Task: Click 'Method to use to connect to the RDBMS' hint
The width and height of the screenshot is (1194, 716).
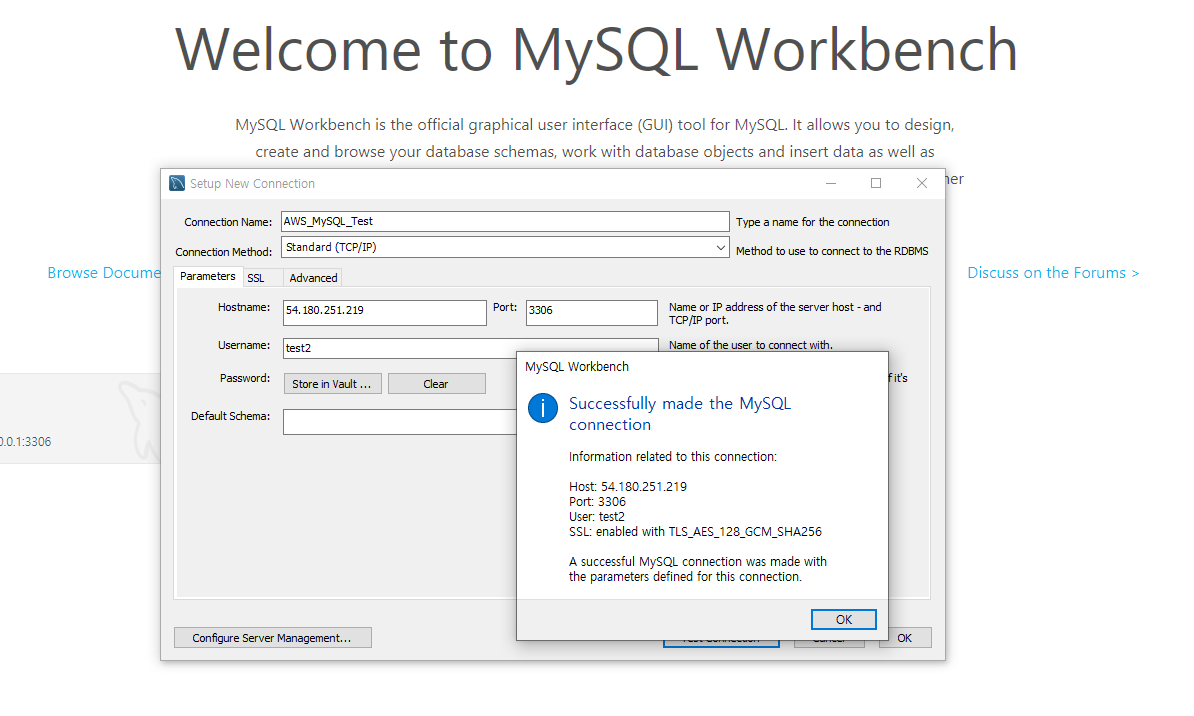Action: (832, 251)
